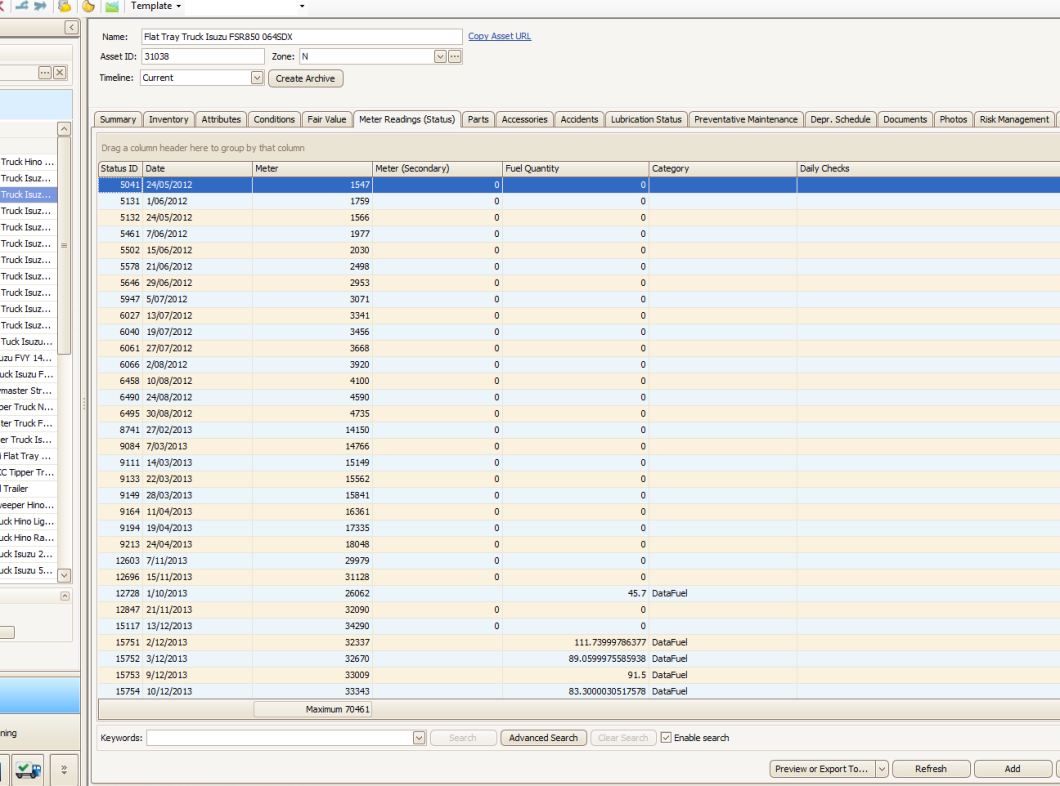Click the yellow pie chart toolbar icon
Viewport: 1060px width, 786px height.
point(88,6)
